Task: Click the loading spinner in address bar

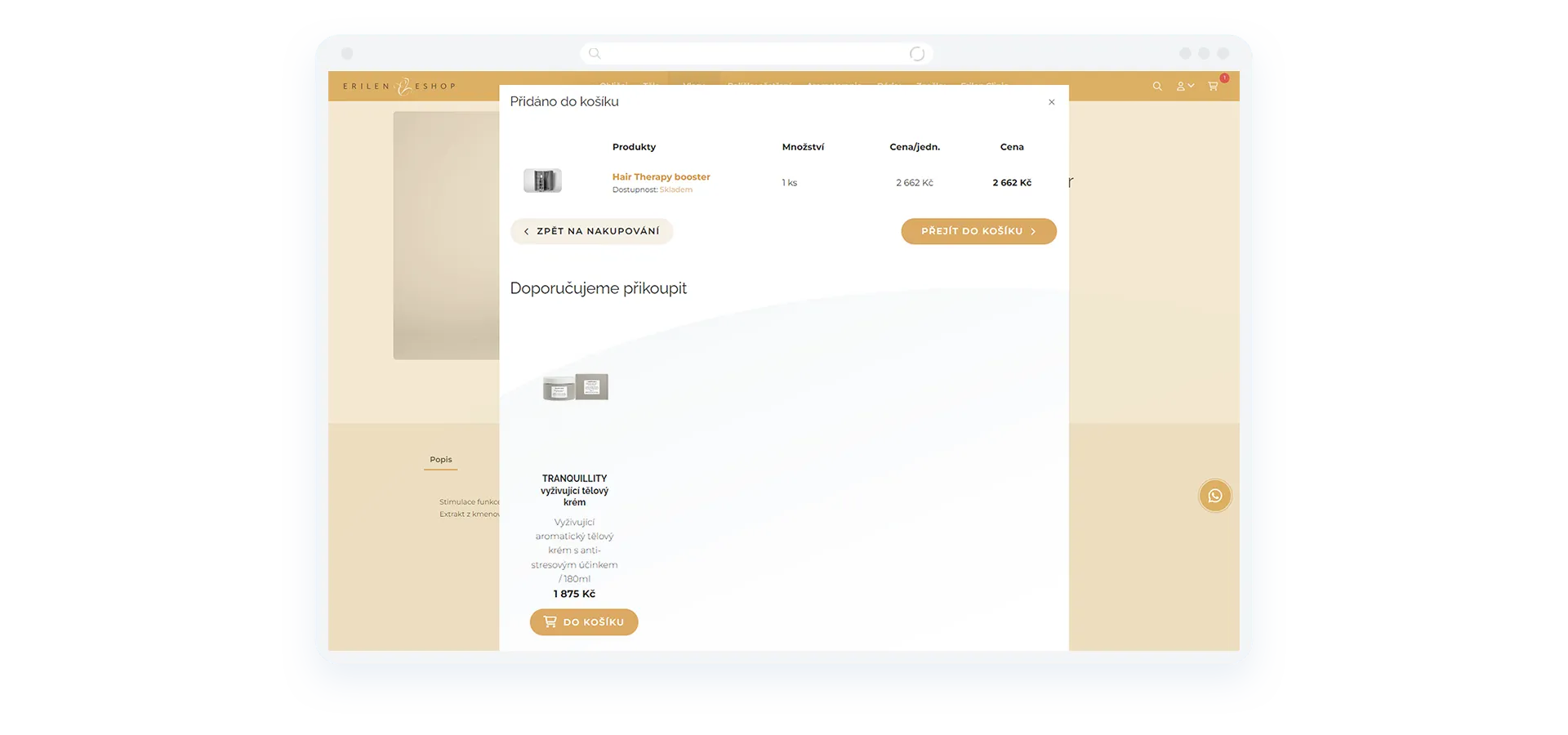Action: pyautogui.click(x=917, y=54)
